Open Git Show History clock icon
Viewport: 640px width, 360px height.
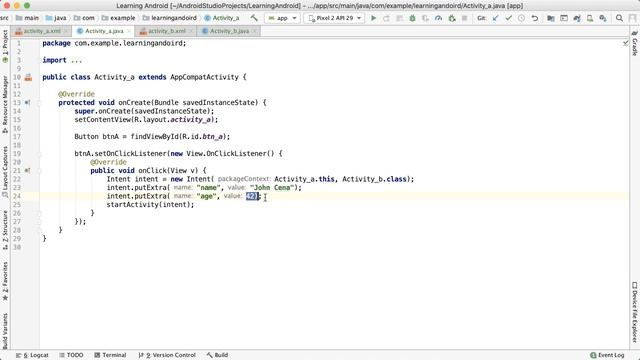click(x=521, y=18)
